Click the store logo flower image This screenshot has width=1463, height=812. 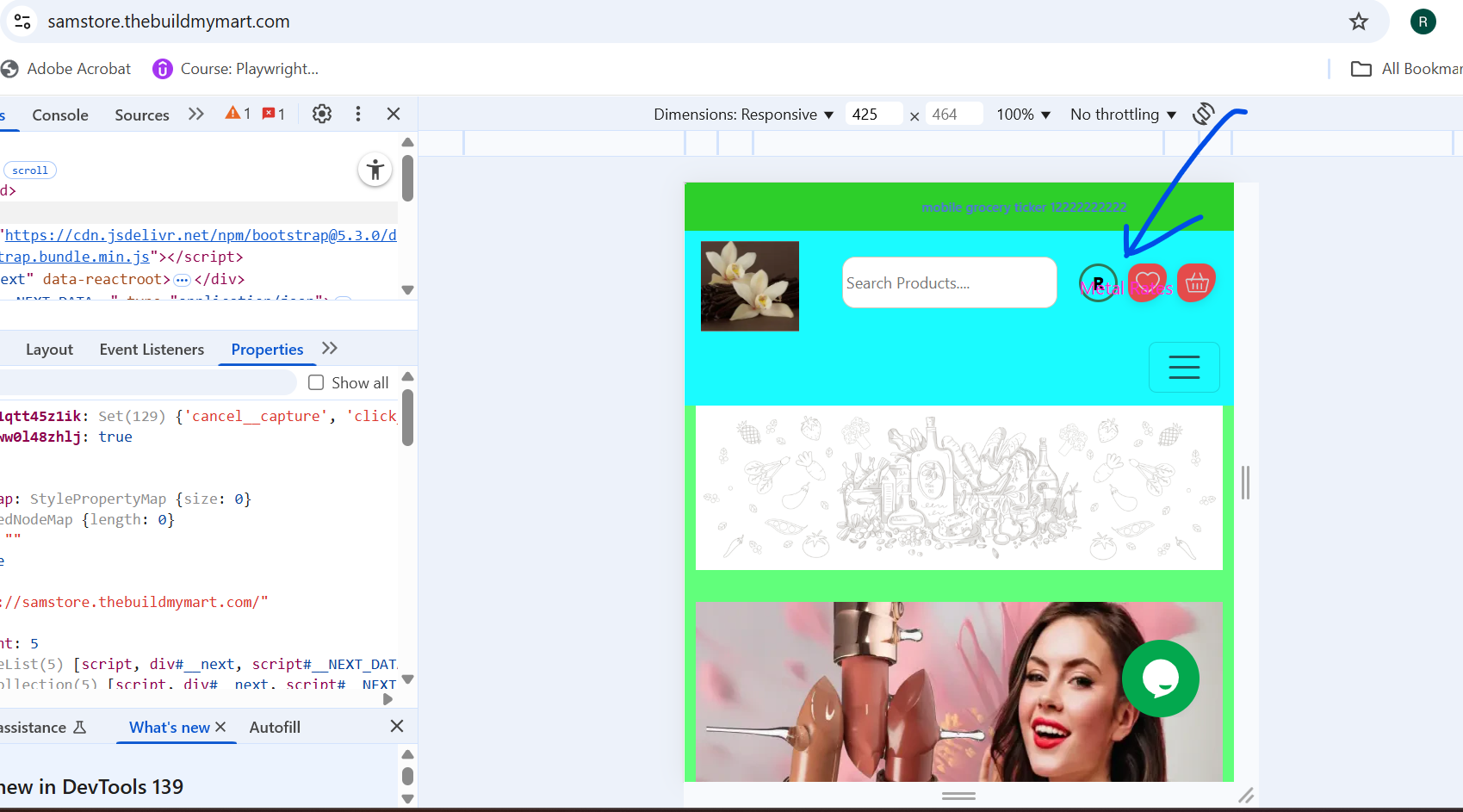pos(750,286)
